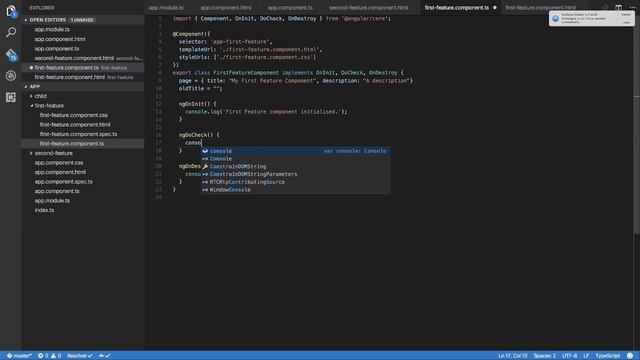Open the Explorer view in activity bar
Viewport: 640px width, 360px height.
(x=11, y=11)
